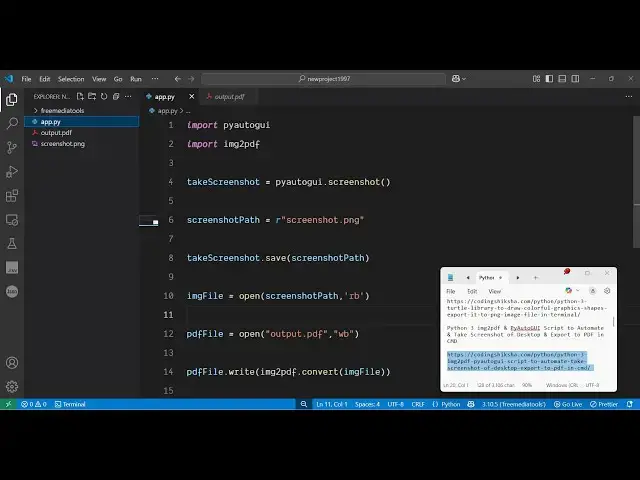
Task: Open the Copilot dropdown arrow in Notepad
Action: 578,291
